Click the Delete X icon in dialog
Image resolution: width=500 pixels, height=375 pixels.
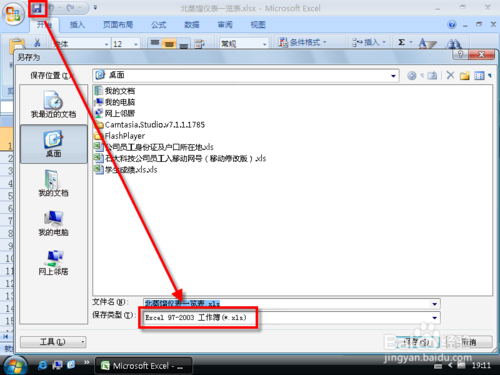coord(450,75)
